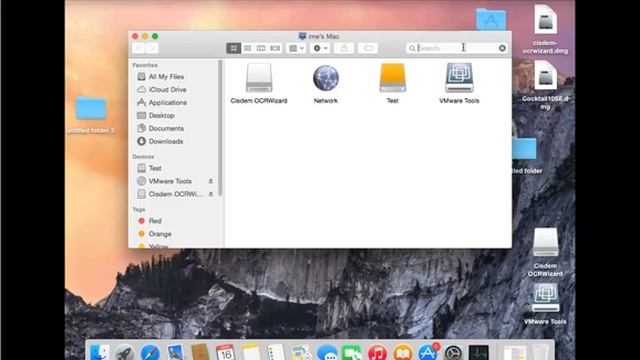
Task: Open the item arrangement dropdown
Action: click(296, 48)
